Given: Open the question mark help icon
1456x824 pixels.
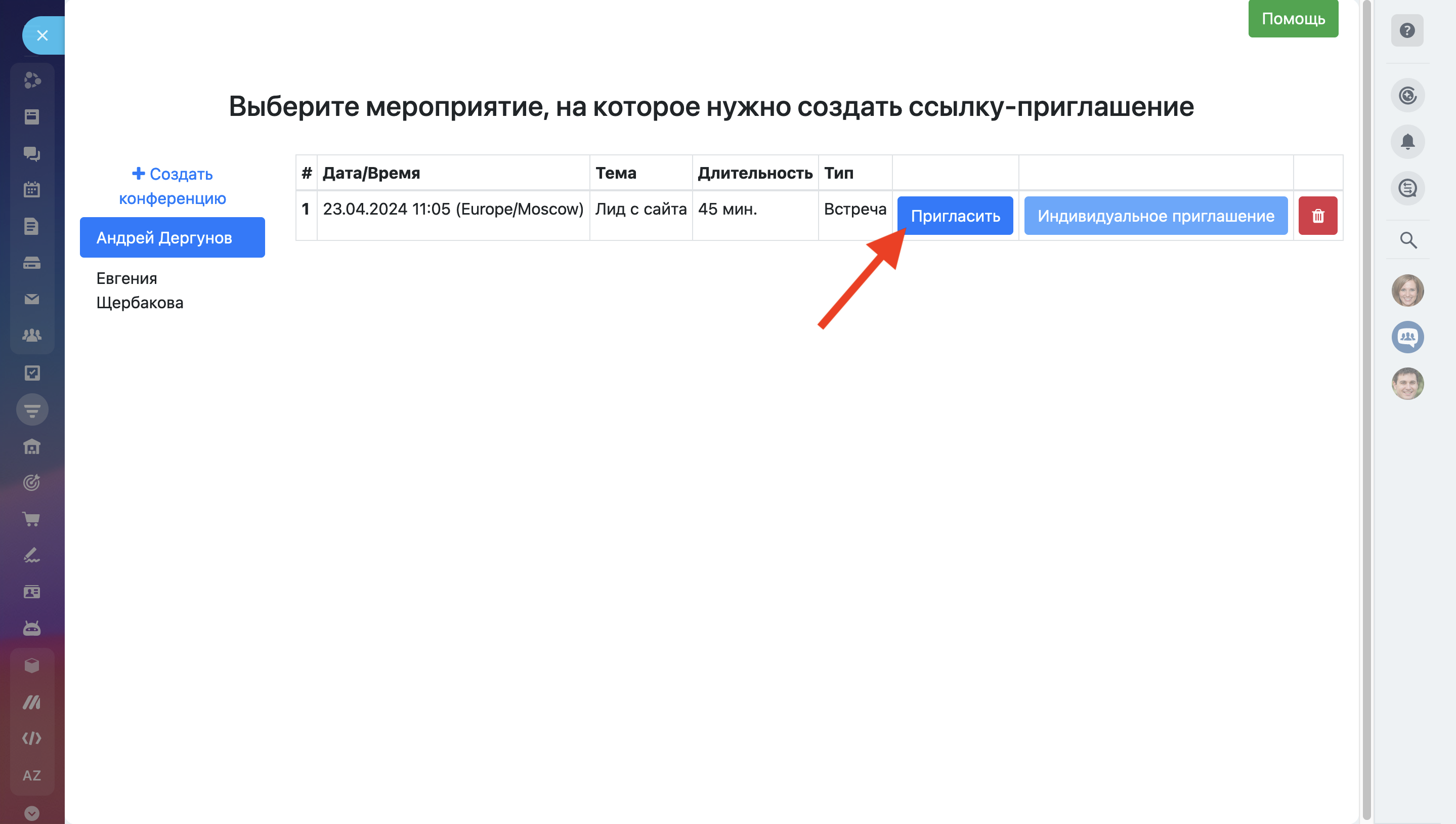Looking at the screenshot, I should [x=1407, y=30].
